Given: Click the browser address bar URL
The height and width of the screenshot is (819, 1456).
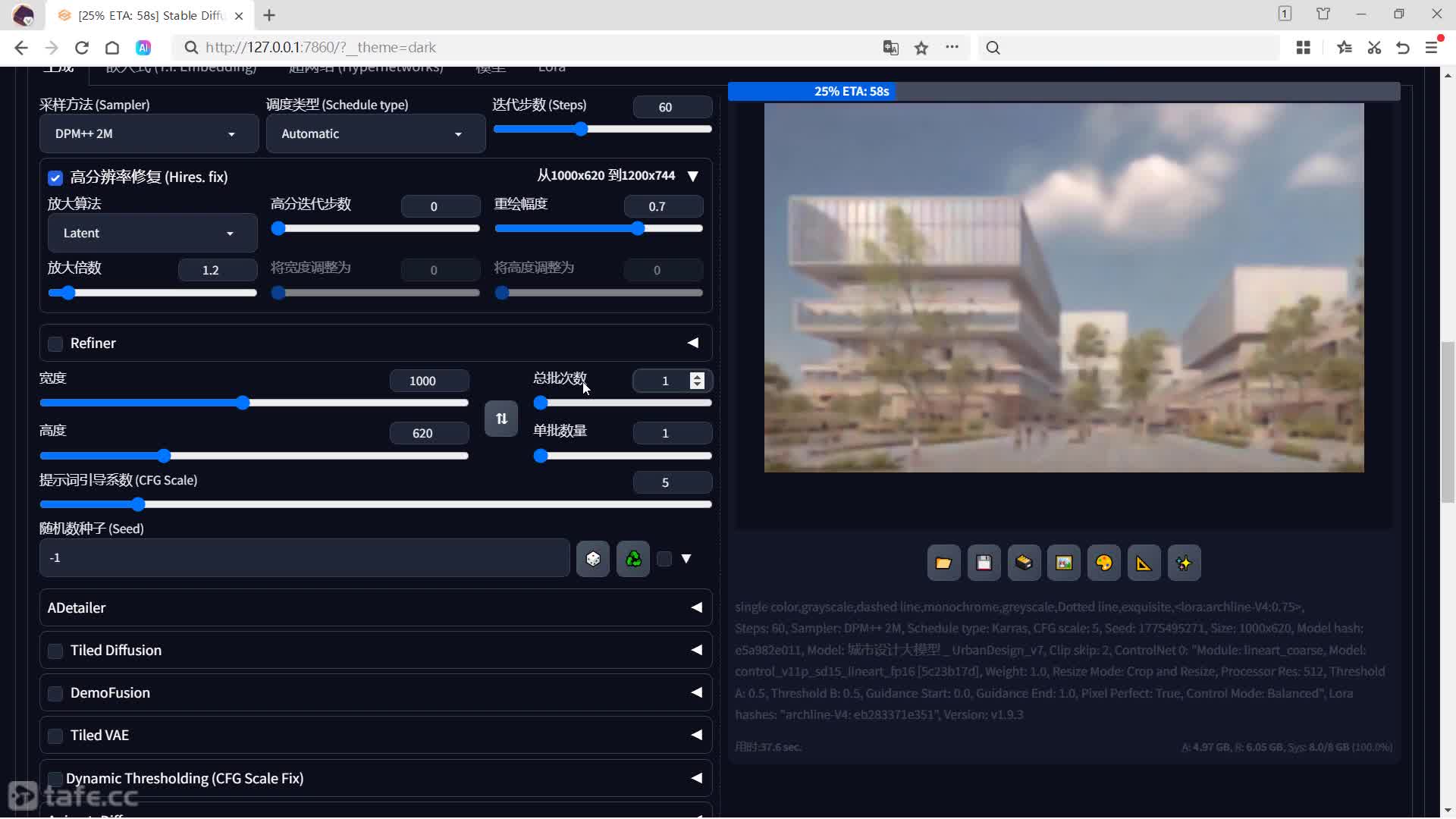Looking at the screenshot, I should (321, 48).
